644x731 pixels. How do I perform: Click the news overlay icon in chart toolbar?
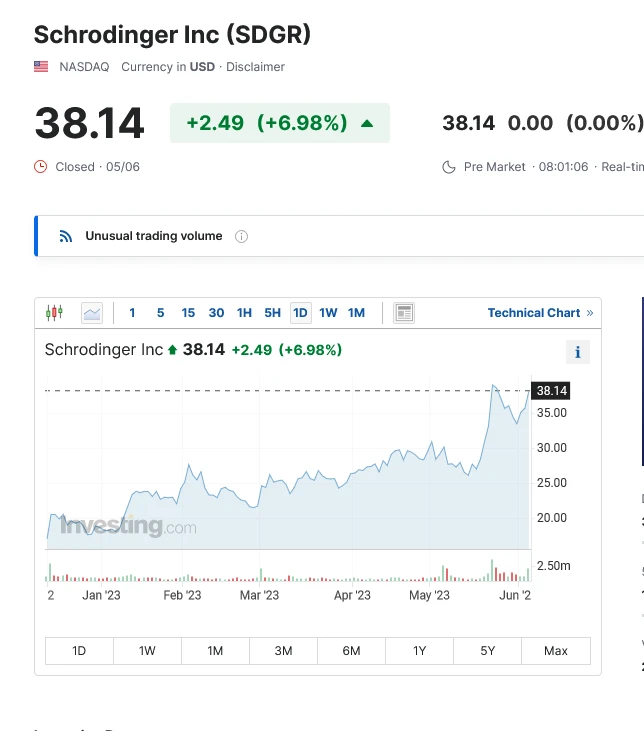click(404, 313)
